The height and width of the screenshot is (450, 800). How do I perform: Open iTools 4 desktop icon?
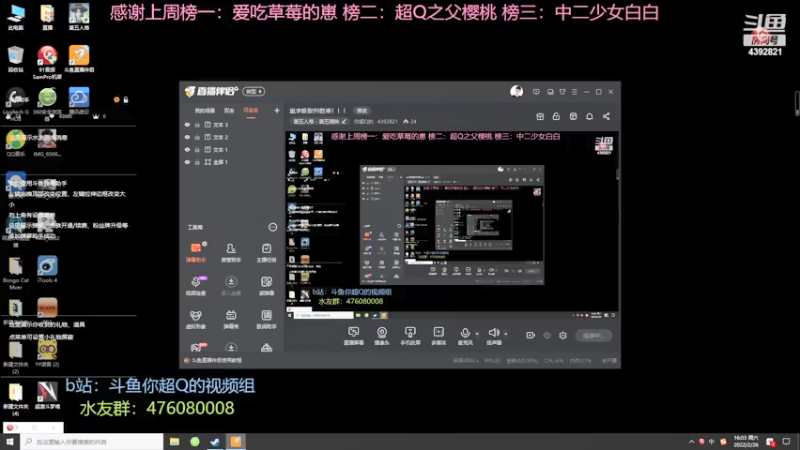[47, 270]
